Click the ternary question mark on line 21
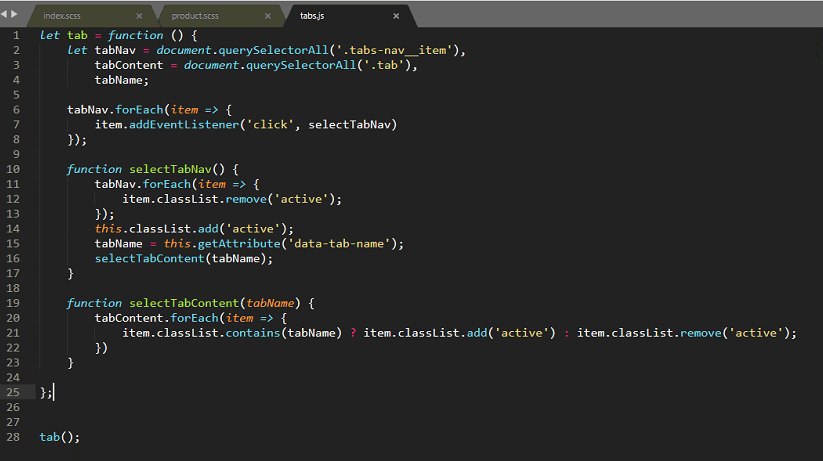 pos(353,333)
